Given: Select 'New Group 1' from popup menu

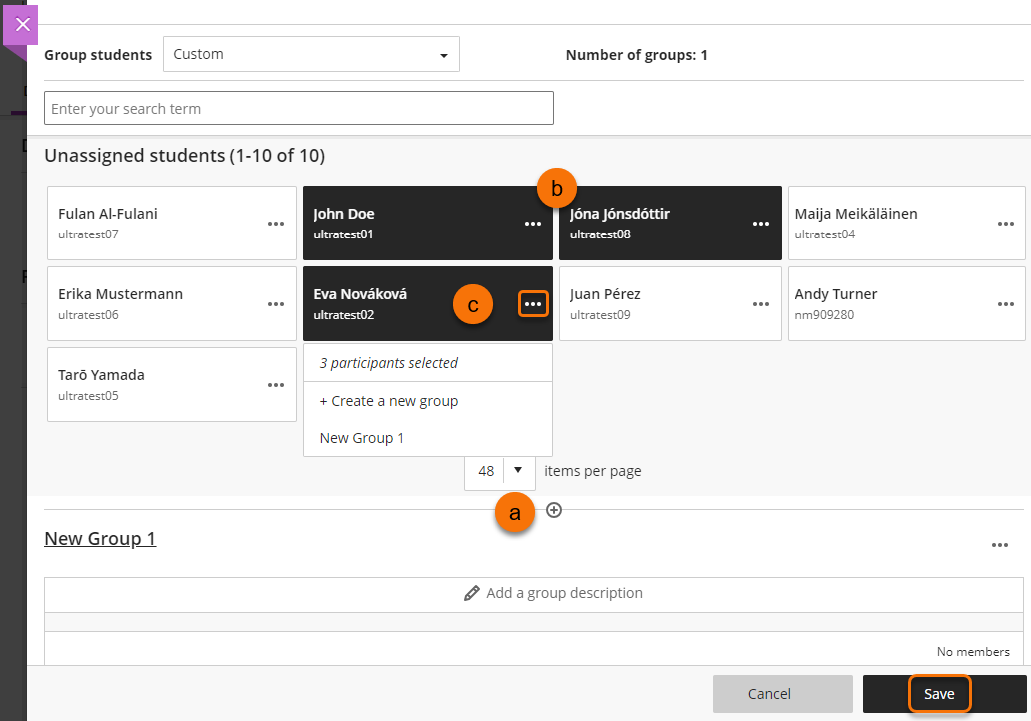Looking at the screenshot, I should [362, 438].
